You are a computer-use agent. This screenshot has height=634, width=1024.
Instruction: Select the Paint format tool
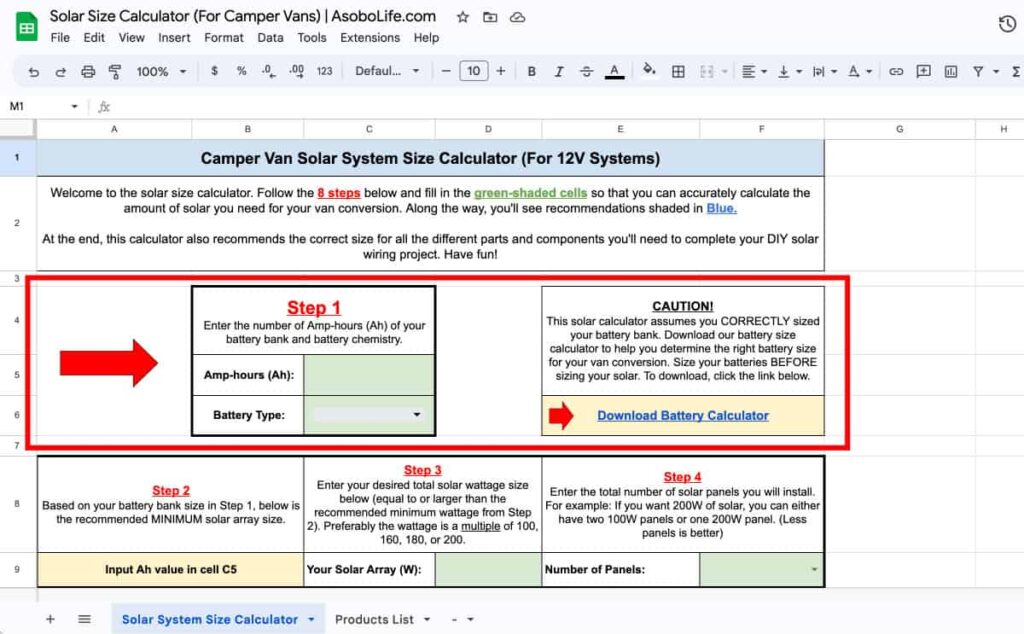point(115,72)
